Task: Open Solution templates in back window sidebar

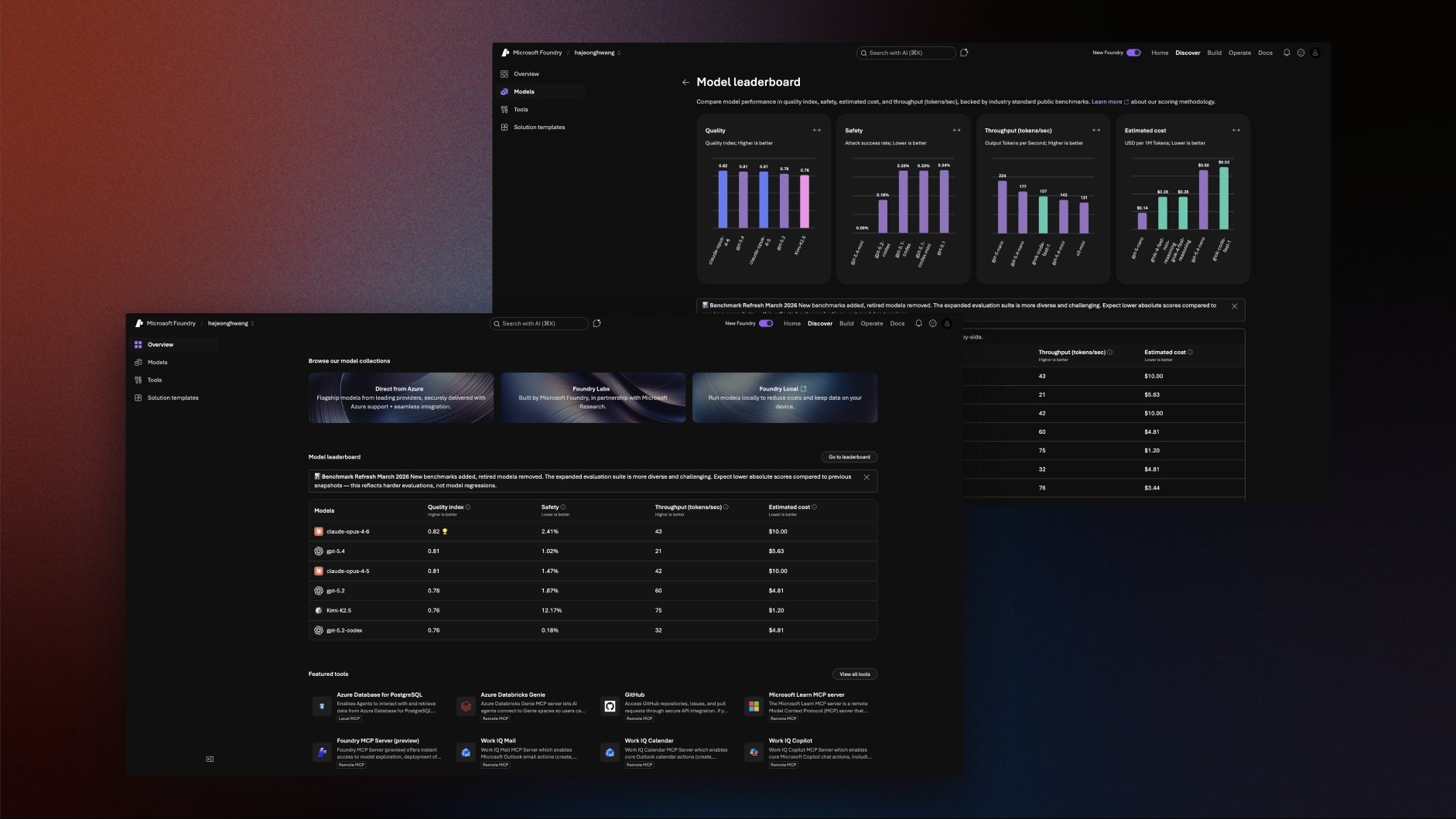Action: (542, 127)
